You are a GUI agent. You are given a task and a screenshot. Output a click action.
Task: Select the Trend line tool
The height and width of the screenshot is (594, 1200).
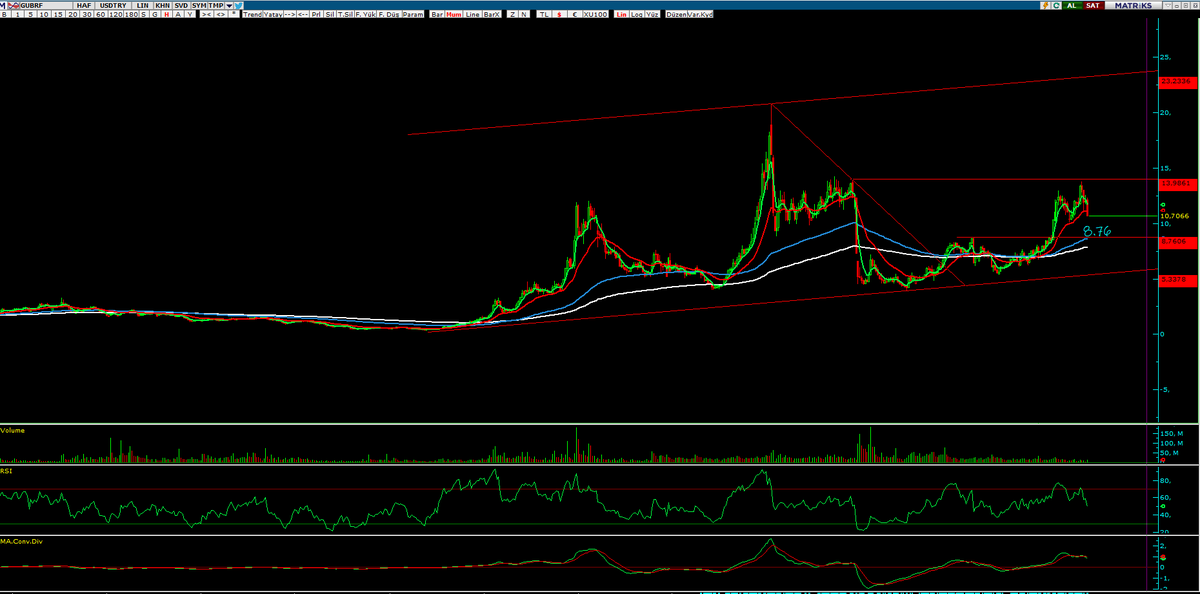coord(252,15)
